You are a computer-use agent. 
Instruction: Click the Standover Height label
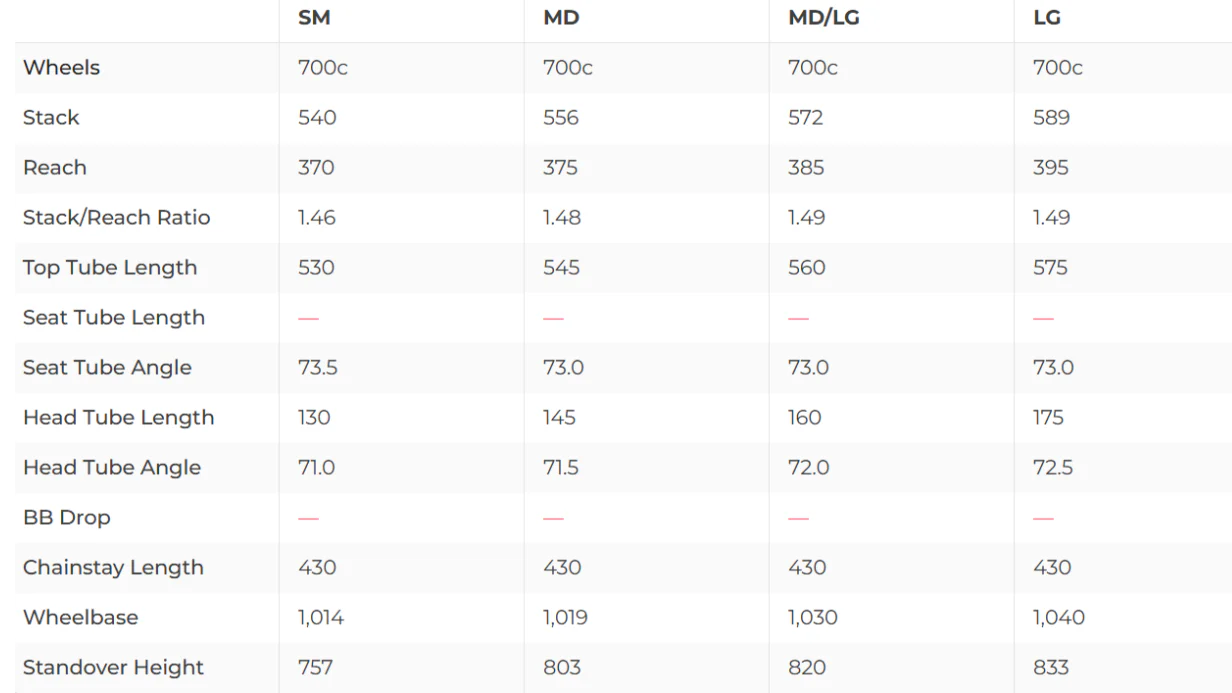pos(113,667)
